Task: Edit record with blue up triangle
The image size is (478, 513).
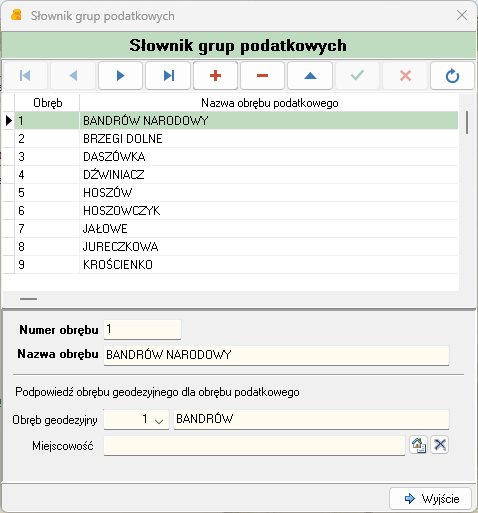Action: pyautogui.click(x=310, y=76)
